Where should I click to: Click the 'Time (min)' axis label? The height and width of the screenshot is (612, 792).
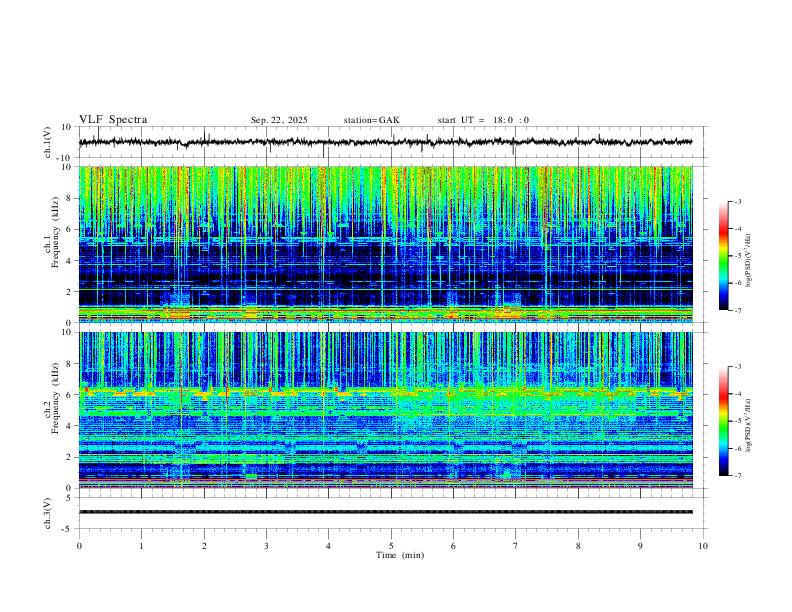(400, 555)
